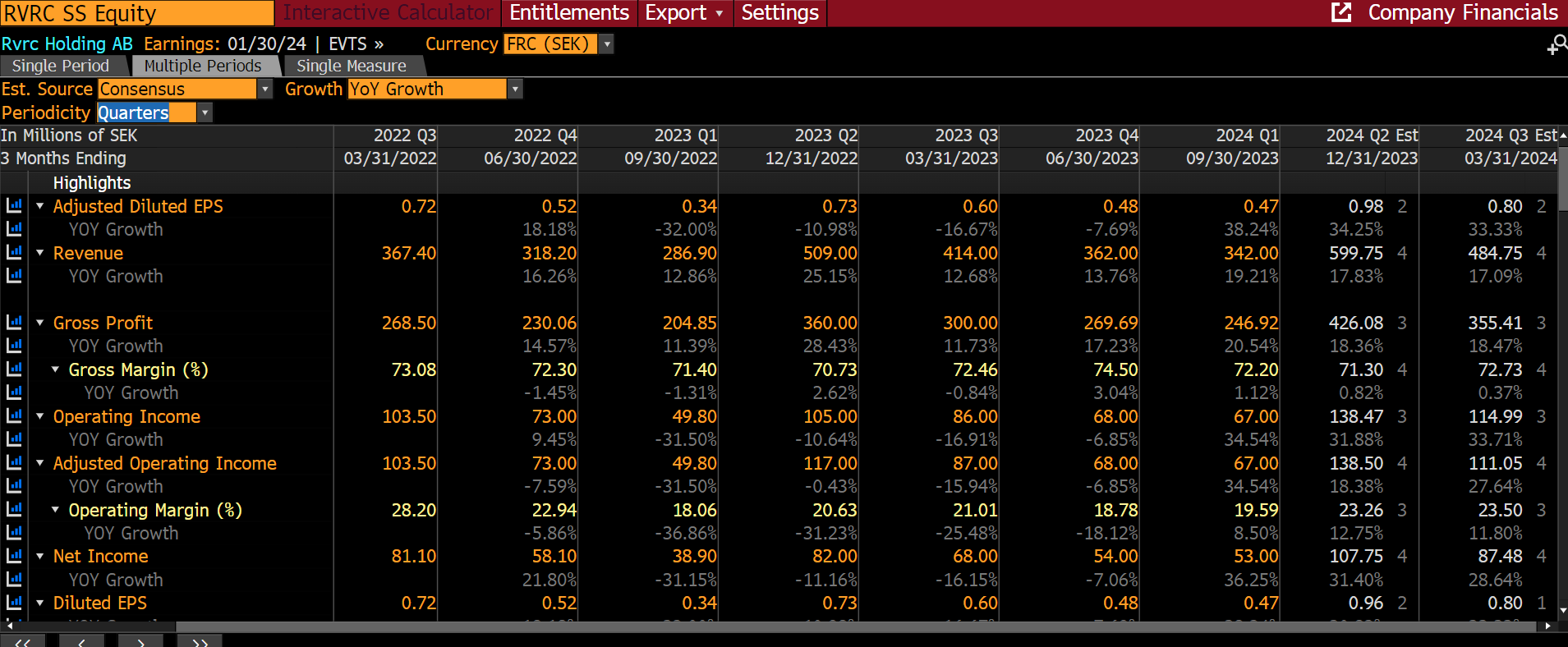Click the Entitlements button

568,13
